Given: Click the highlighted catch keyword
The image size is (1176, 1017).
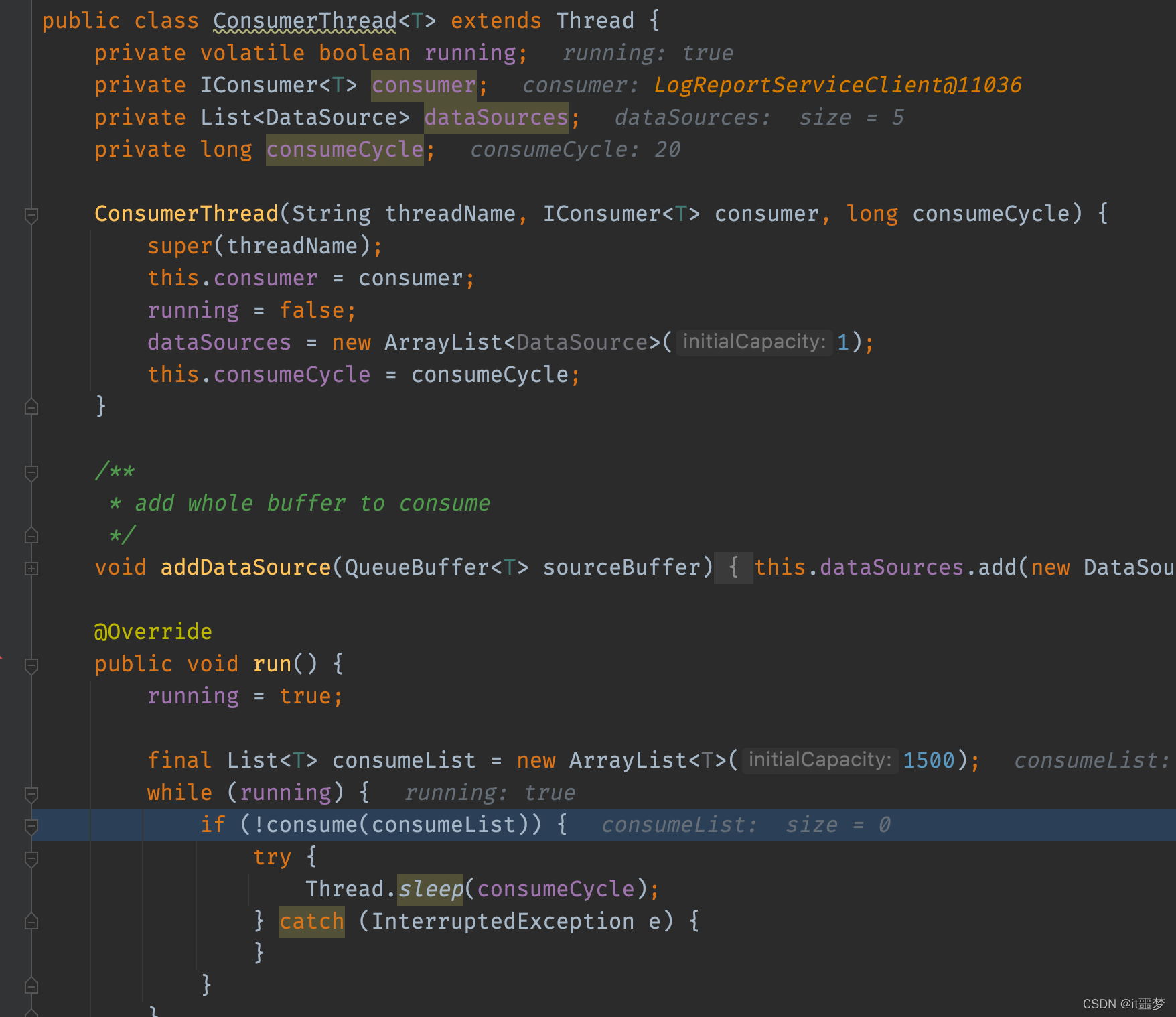Looking at the screenshot, I should (x=311, y=921).
